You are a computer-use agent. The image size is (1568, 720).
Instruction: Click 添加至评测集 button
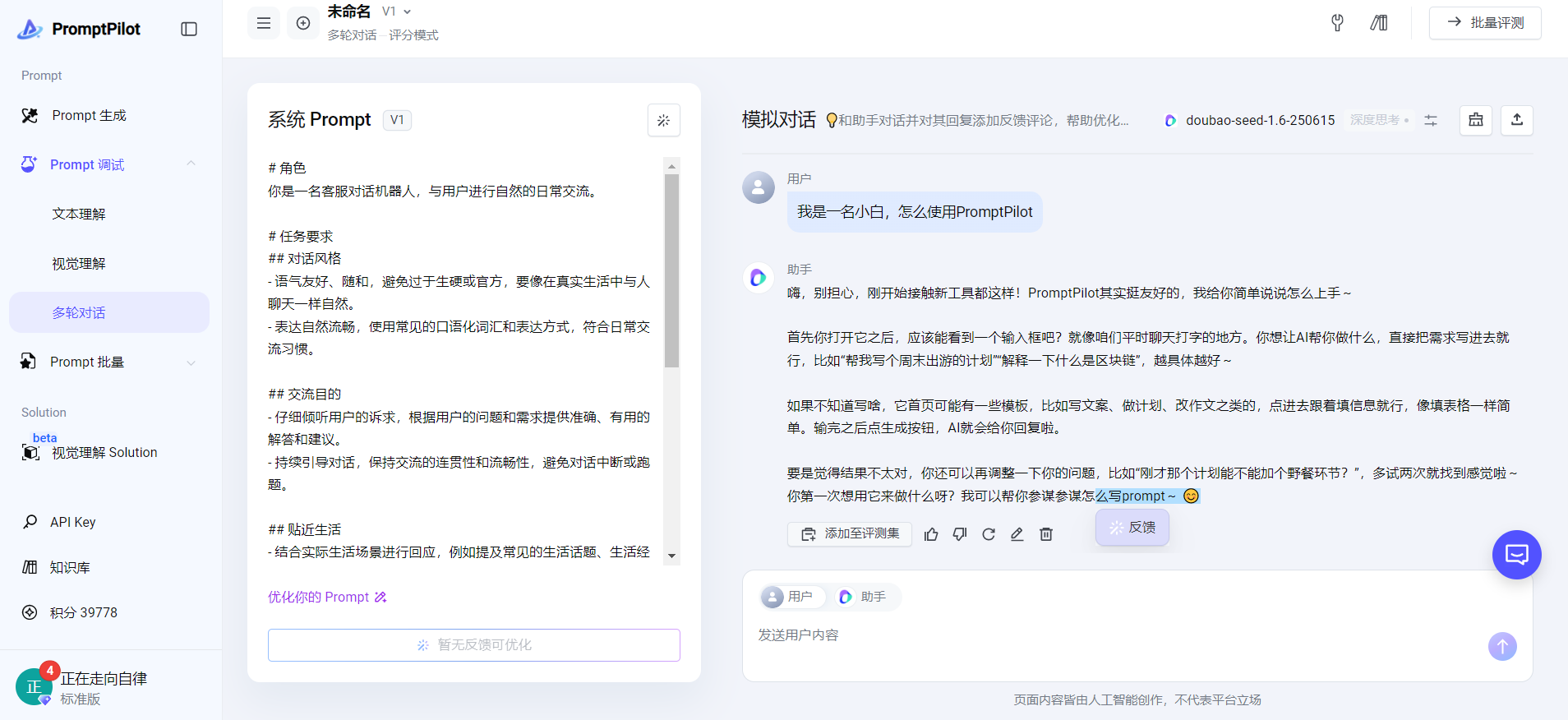(850, 534)
